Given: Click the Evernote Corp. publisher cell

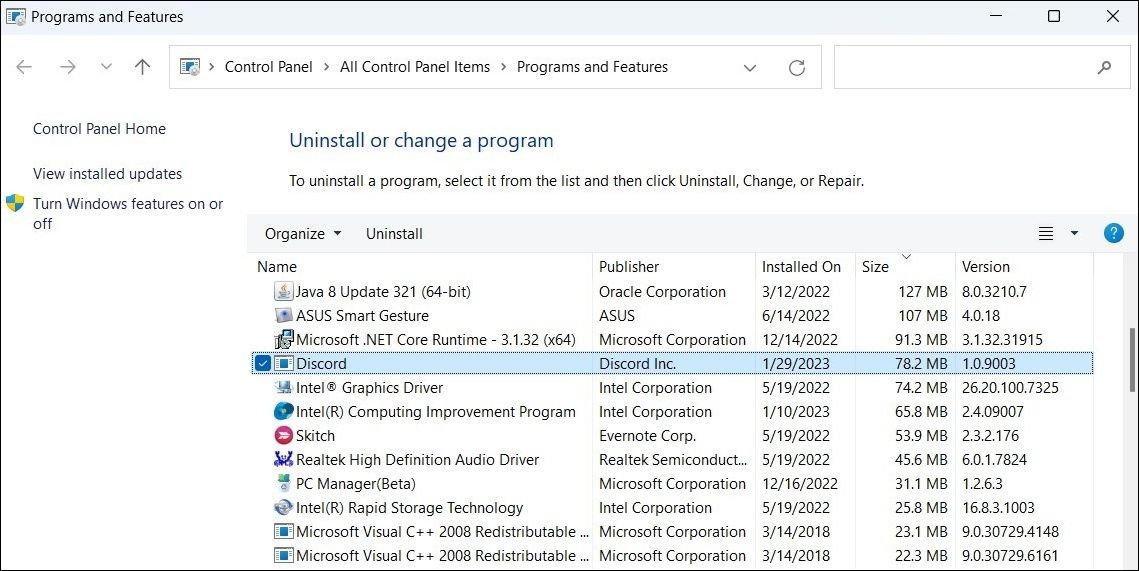Looking at the screenshot, I should pos(647,435).
